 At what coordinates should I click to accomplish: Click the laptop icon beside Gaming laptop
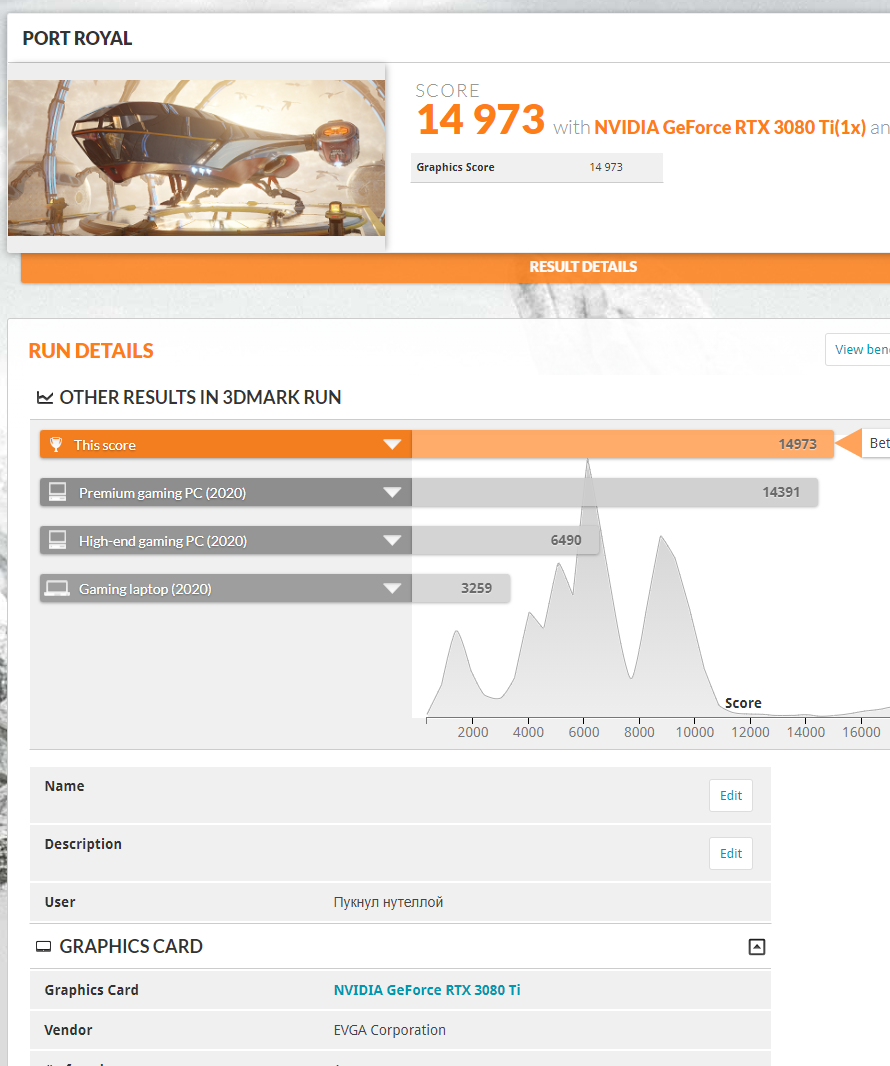tap(57, 588)
